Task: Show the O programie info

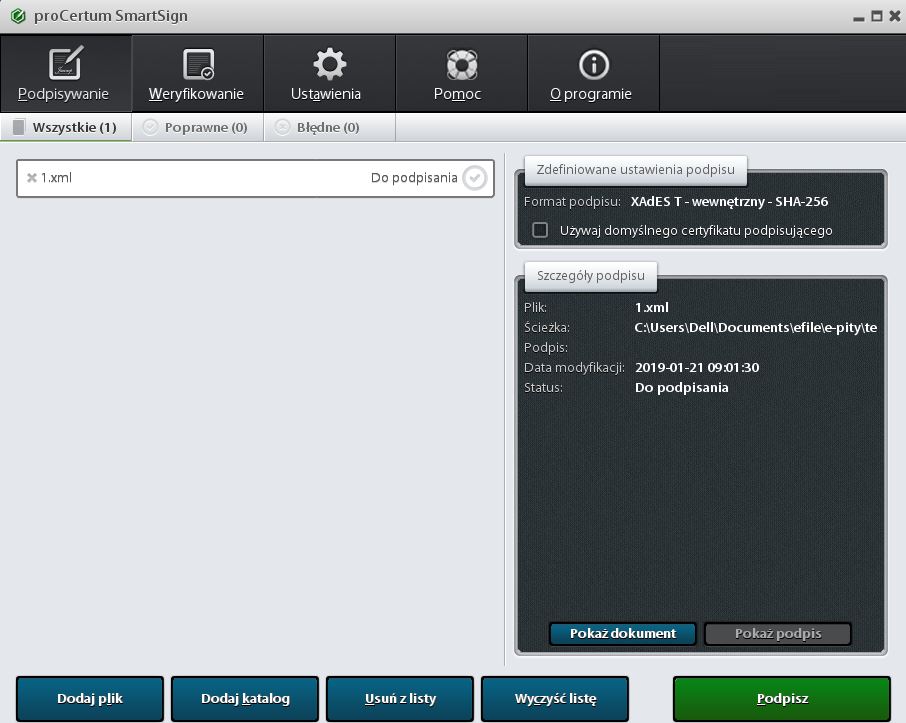Action: pos(593,75)
